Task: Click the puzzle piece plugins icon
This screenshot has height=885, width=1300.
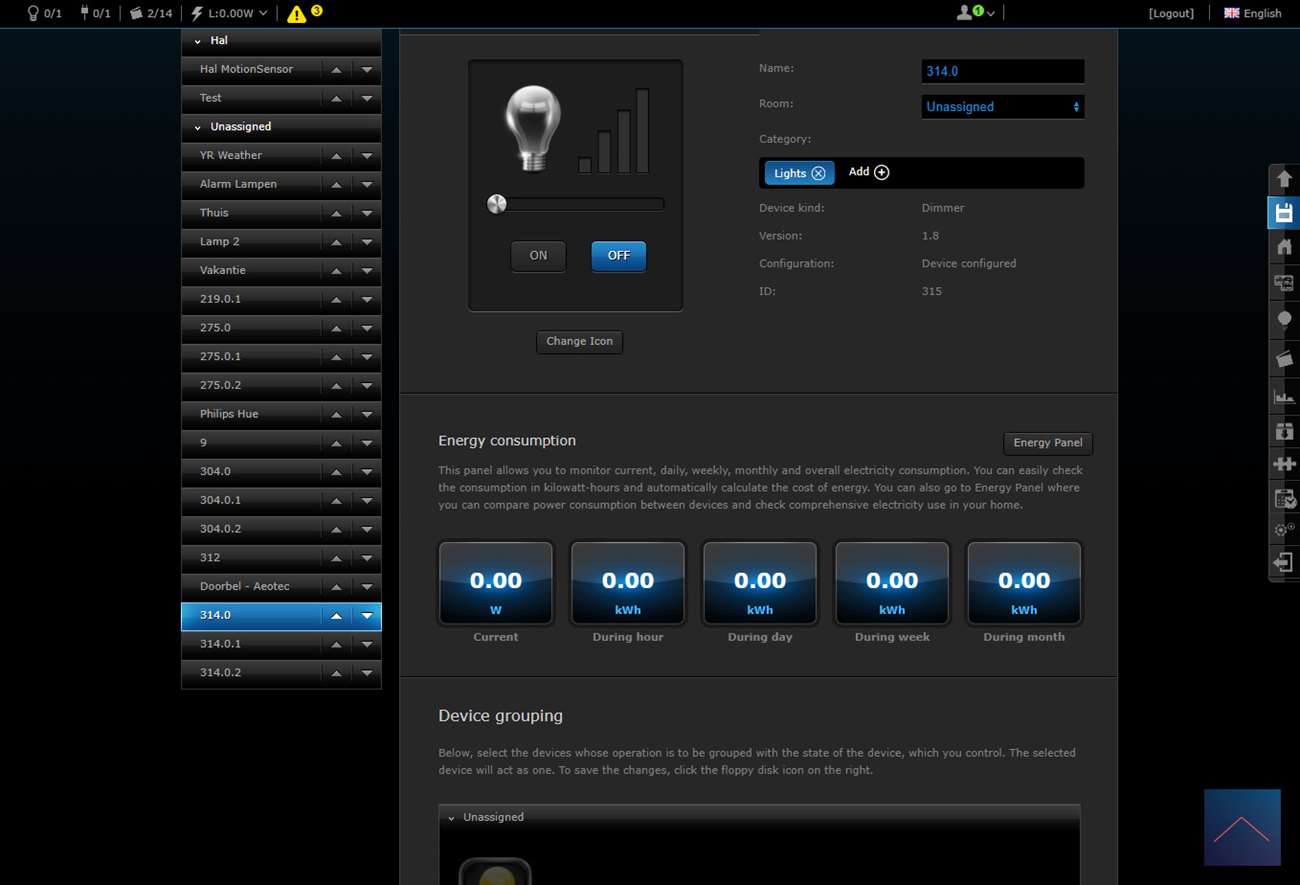Action: tap(1284, 464)
